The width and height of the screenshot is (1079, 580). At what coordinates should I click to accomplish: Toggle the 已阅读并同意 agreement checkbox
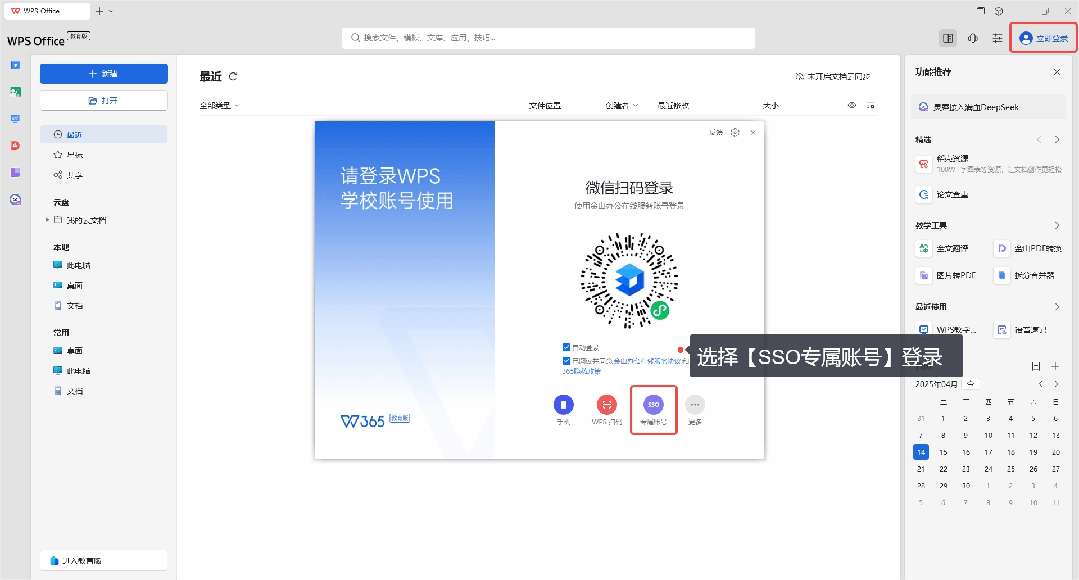pyautogui.click(x=566, y=361)
